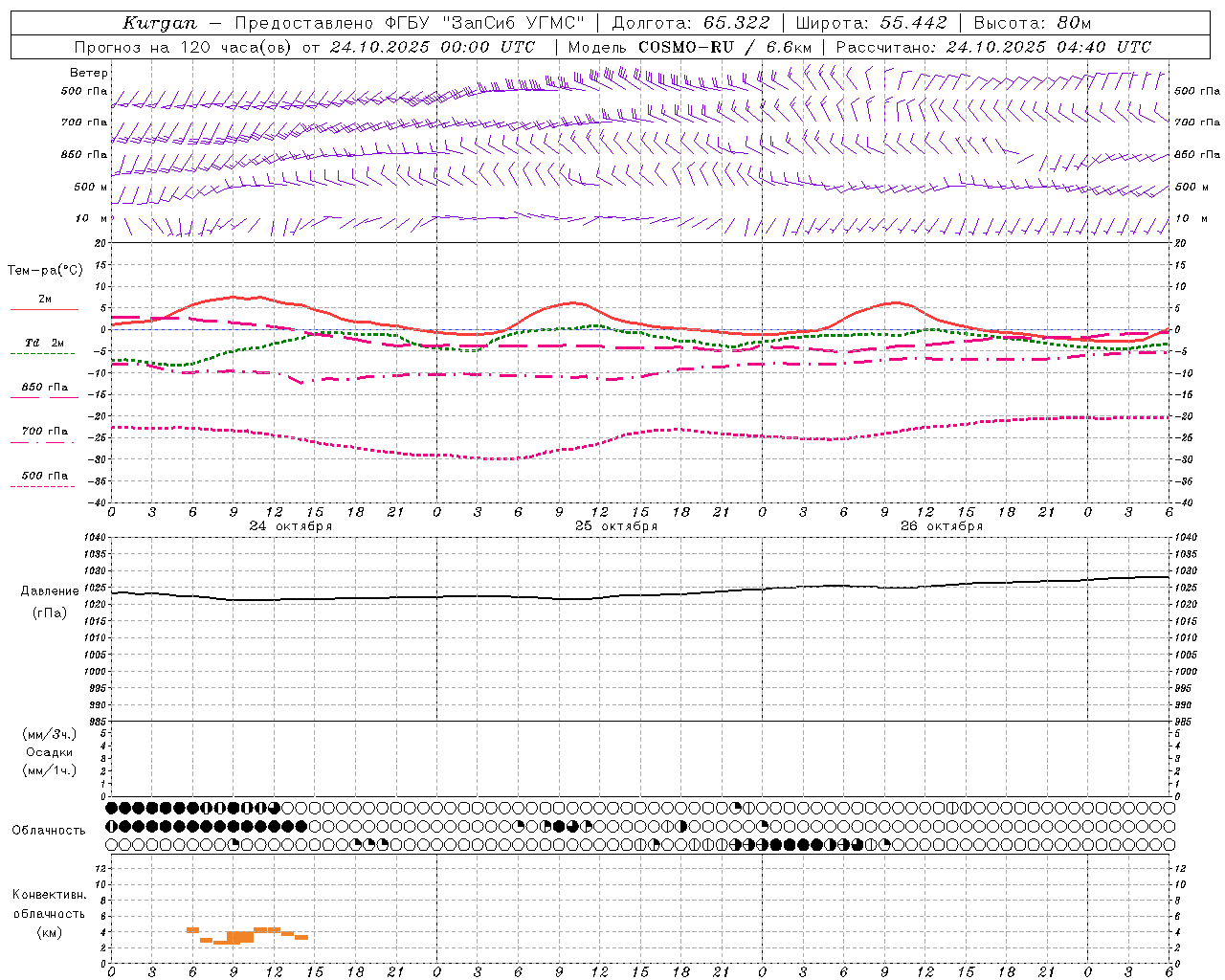Click the "25 октября" date label

[x=616, y=526]
